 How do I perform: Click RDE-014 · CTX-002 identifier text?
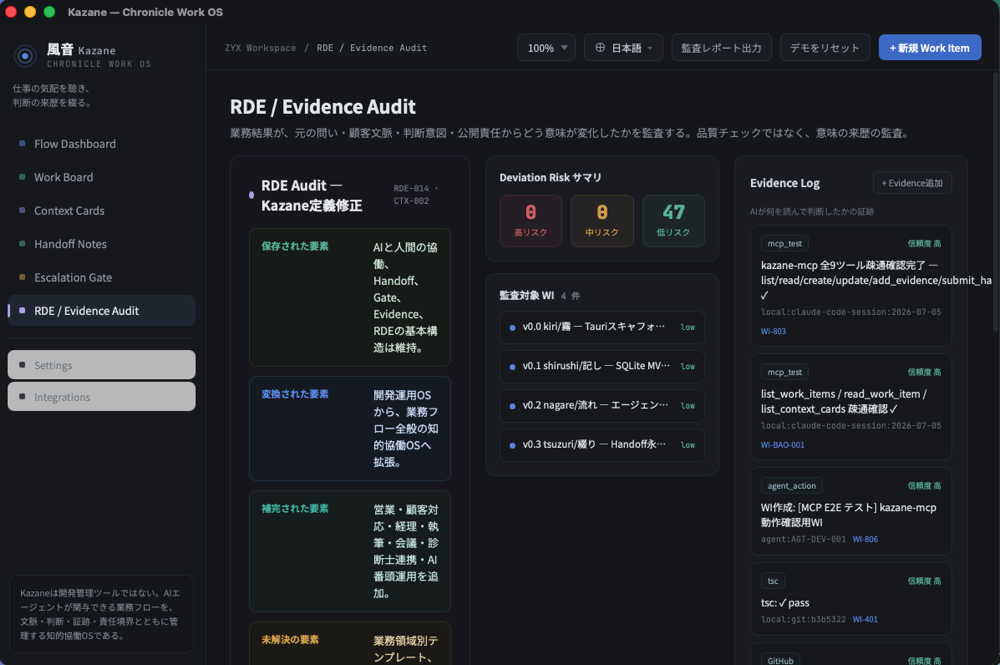click(x=416, y=194)
